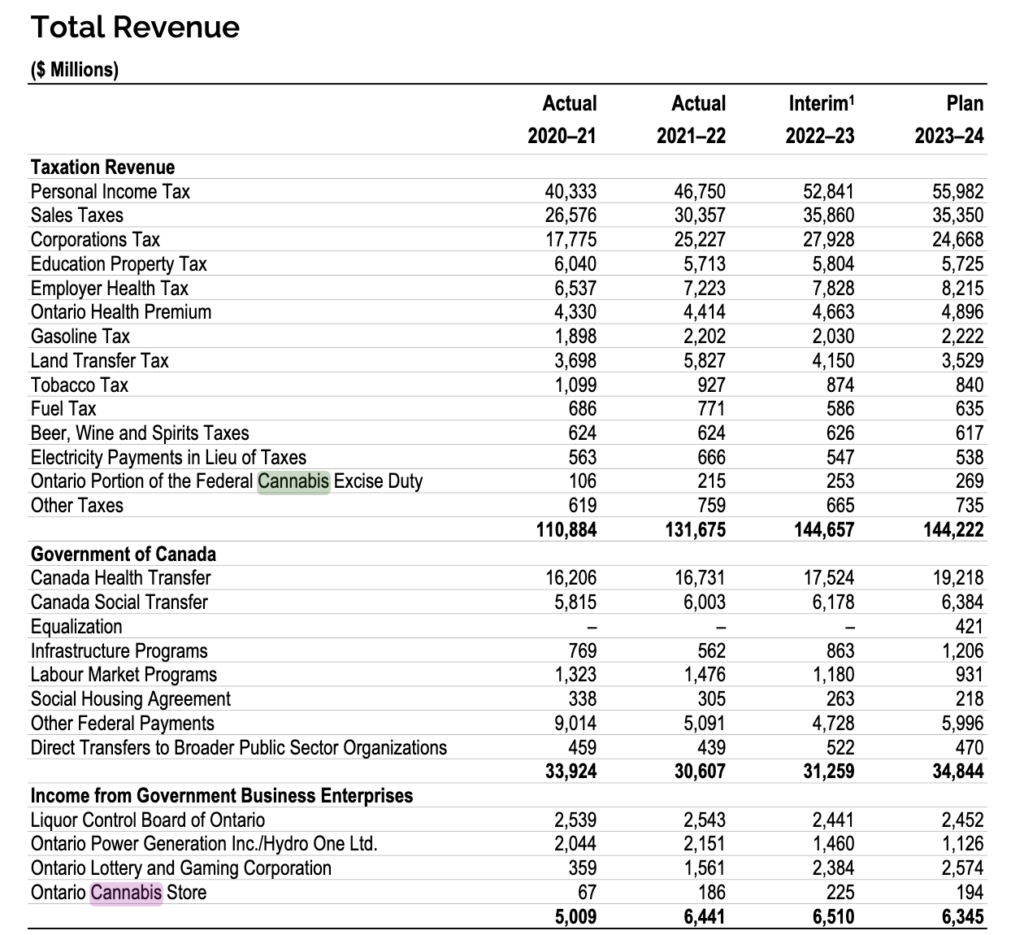Image resolution: width=1024 pixels, height=935 pixels.
Task: Select Infrastructure Programs plan value 1,206
Action: point(962,650)
